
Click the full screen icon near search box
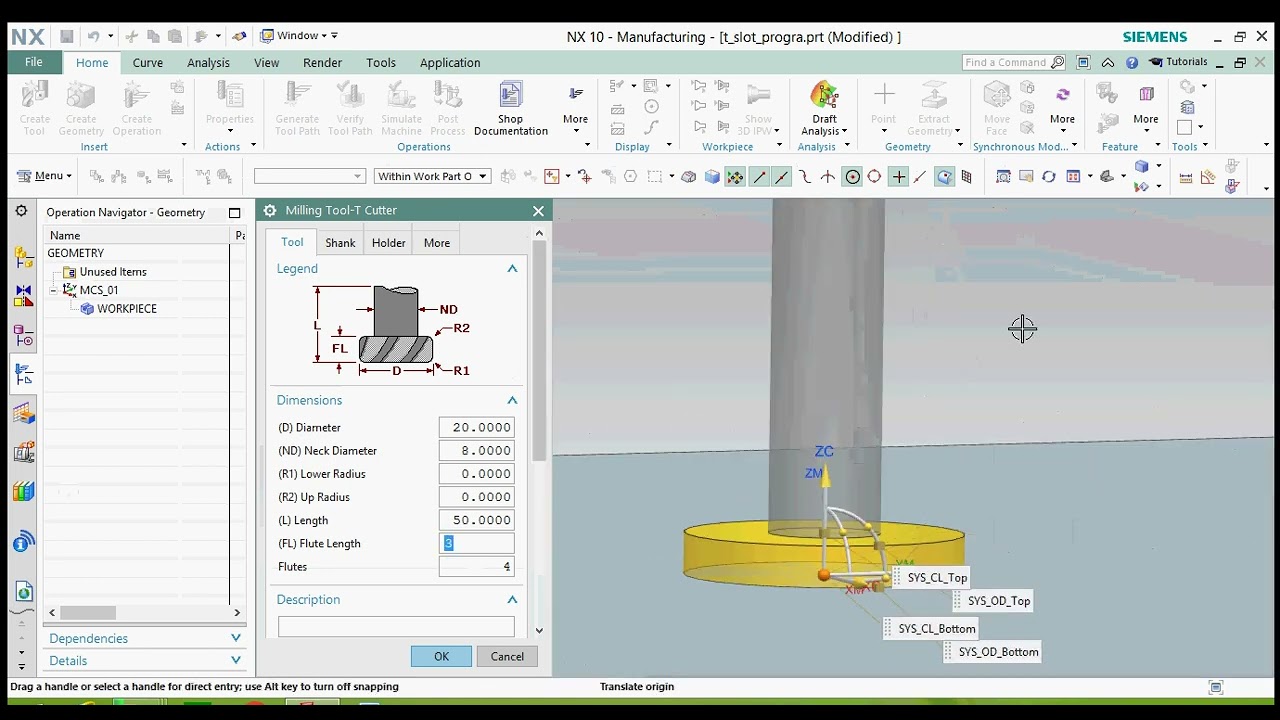click(x=1083, y=62)
